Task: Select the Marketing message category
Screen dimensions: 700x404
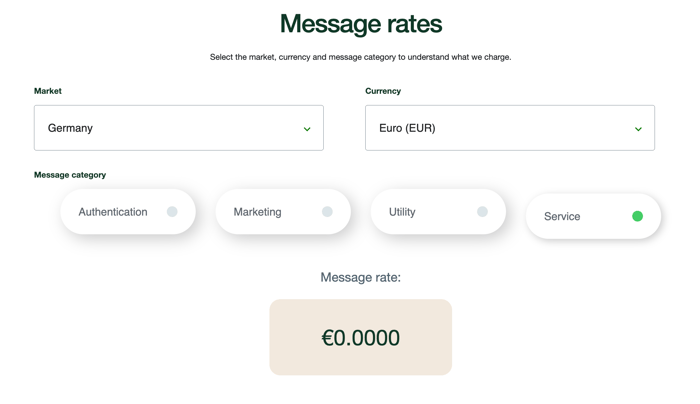Action: [x=283, y=212]
